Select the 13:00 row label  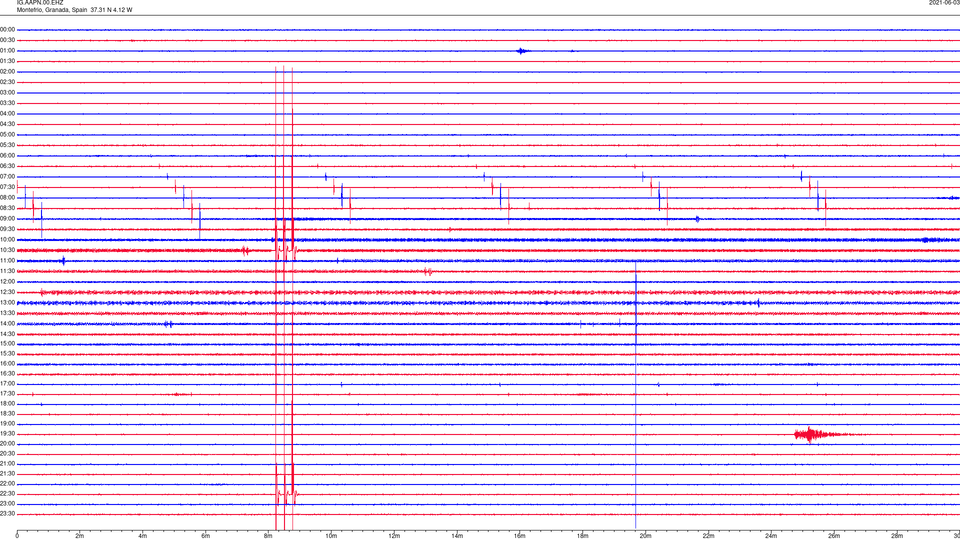pyautogui.click(x=7, y=302)
